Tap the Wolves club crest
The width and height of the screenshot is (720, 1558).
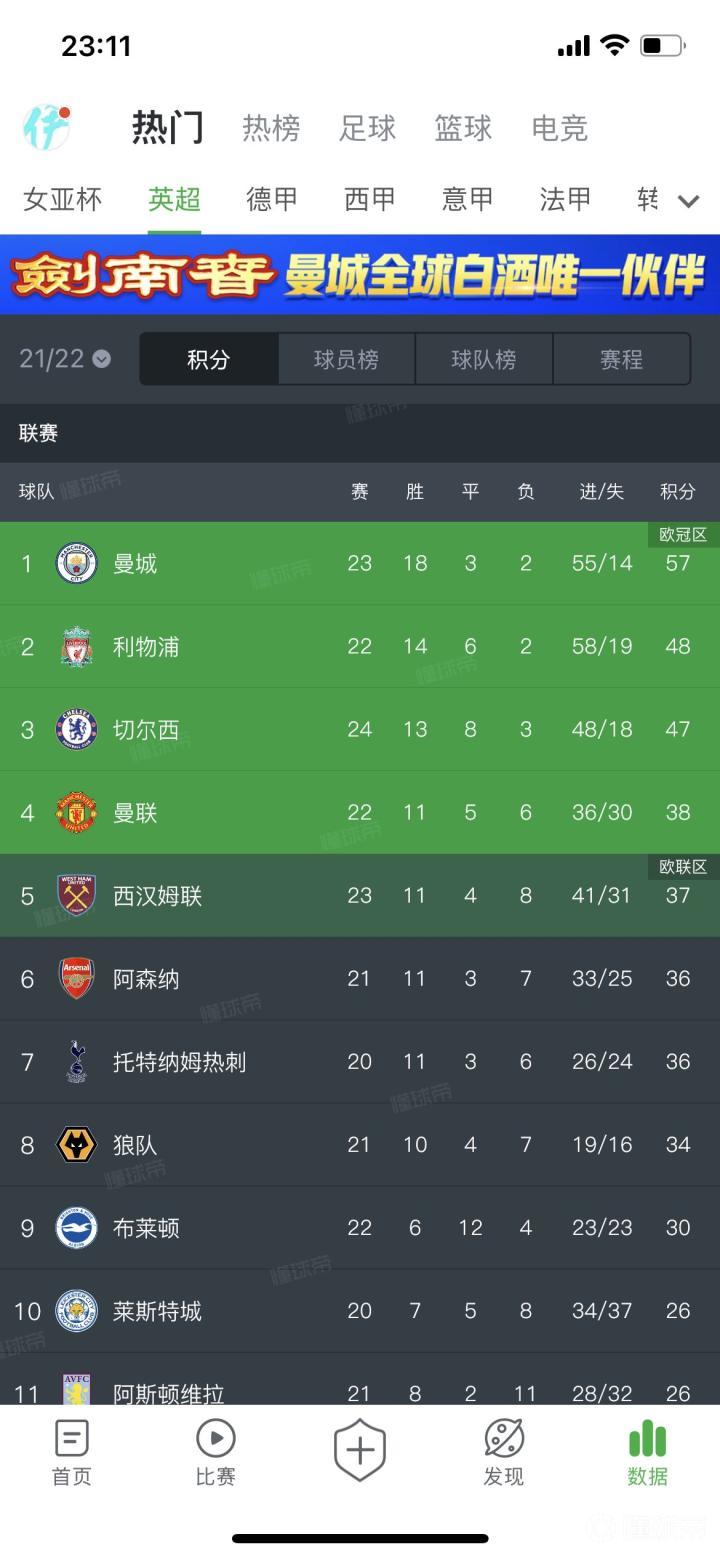point(76,1145)
